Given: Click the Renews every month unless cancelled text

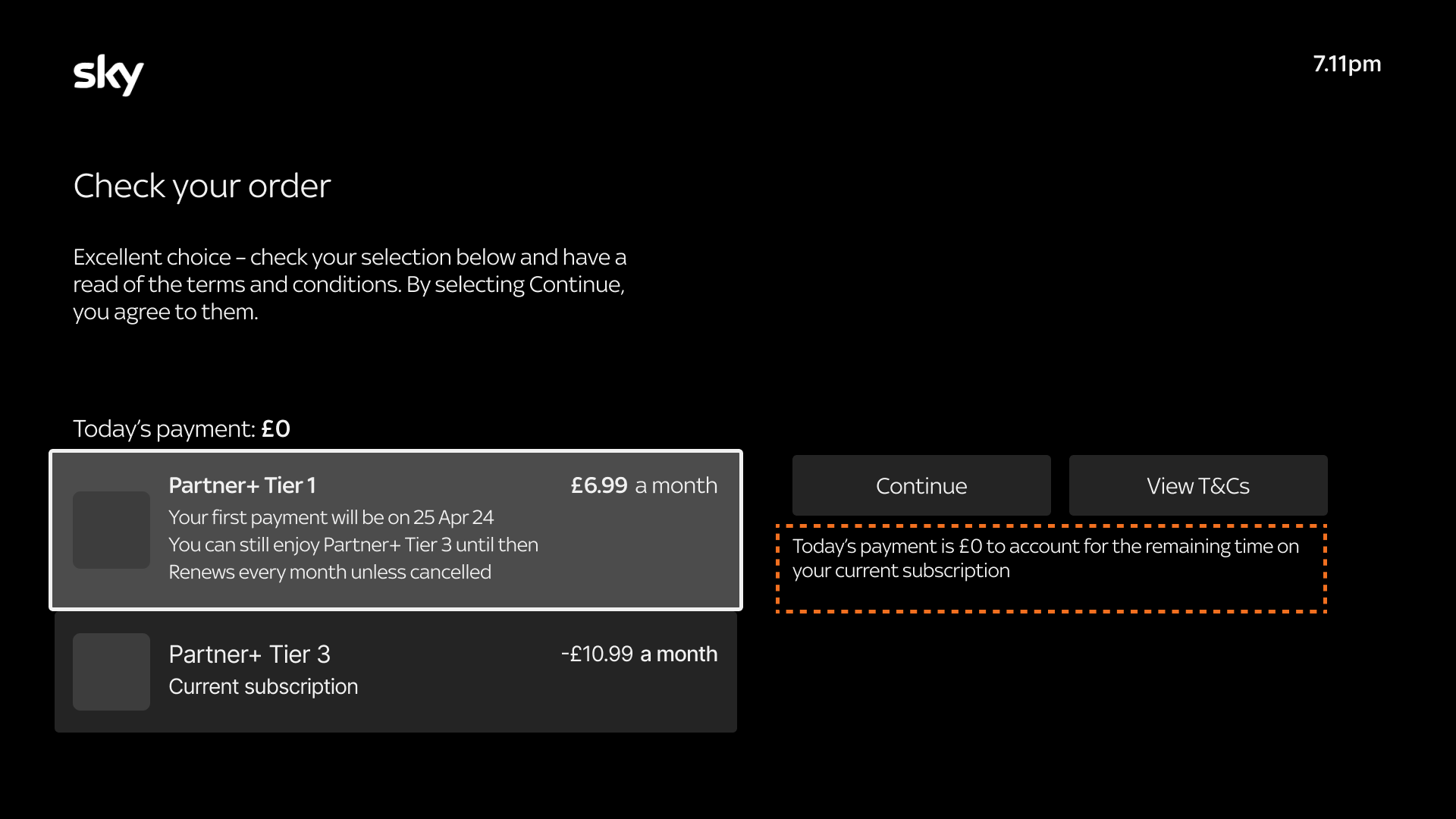Looking at the screenshot, I should [330, 572].
